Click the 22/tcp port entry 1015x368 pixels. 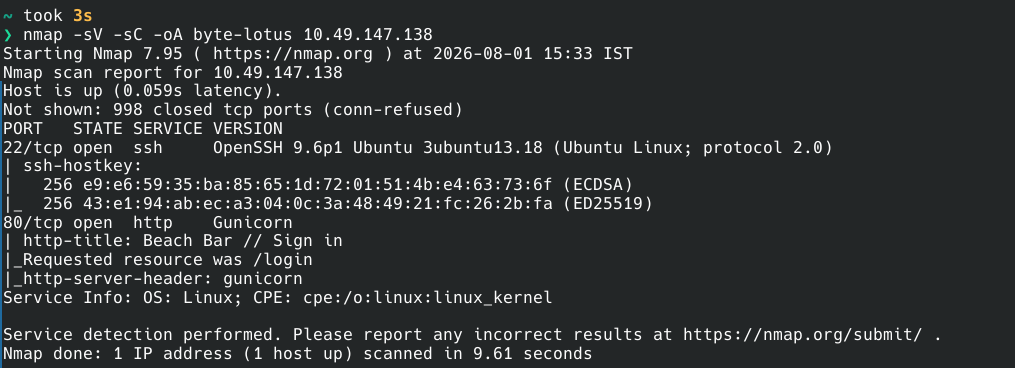(33, 147)
